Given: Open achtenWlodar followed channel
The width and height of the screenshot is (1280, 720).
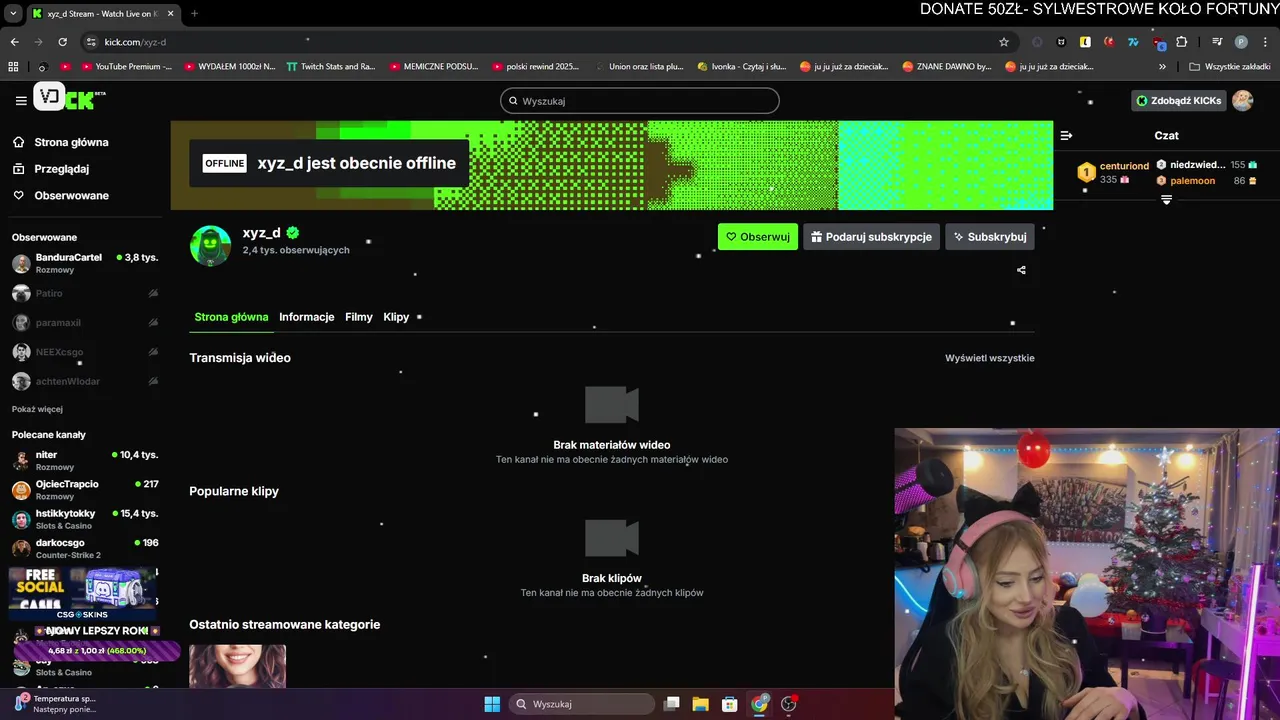Looking at the screenshot, I should (x=84, y=381).
